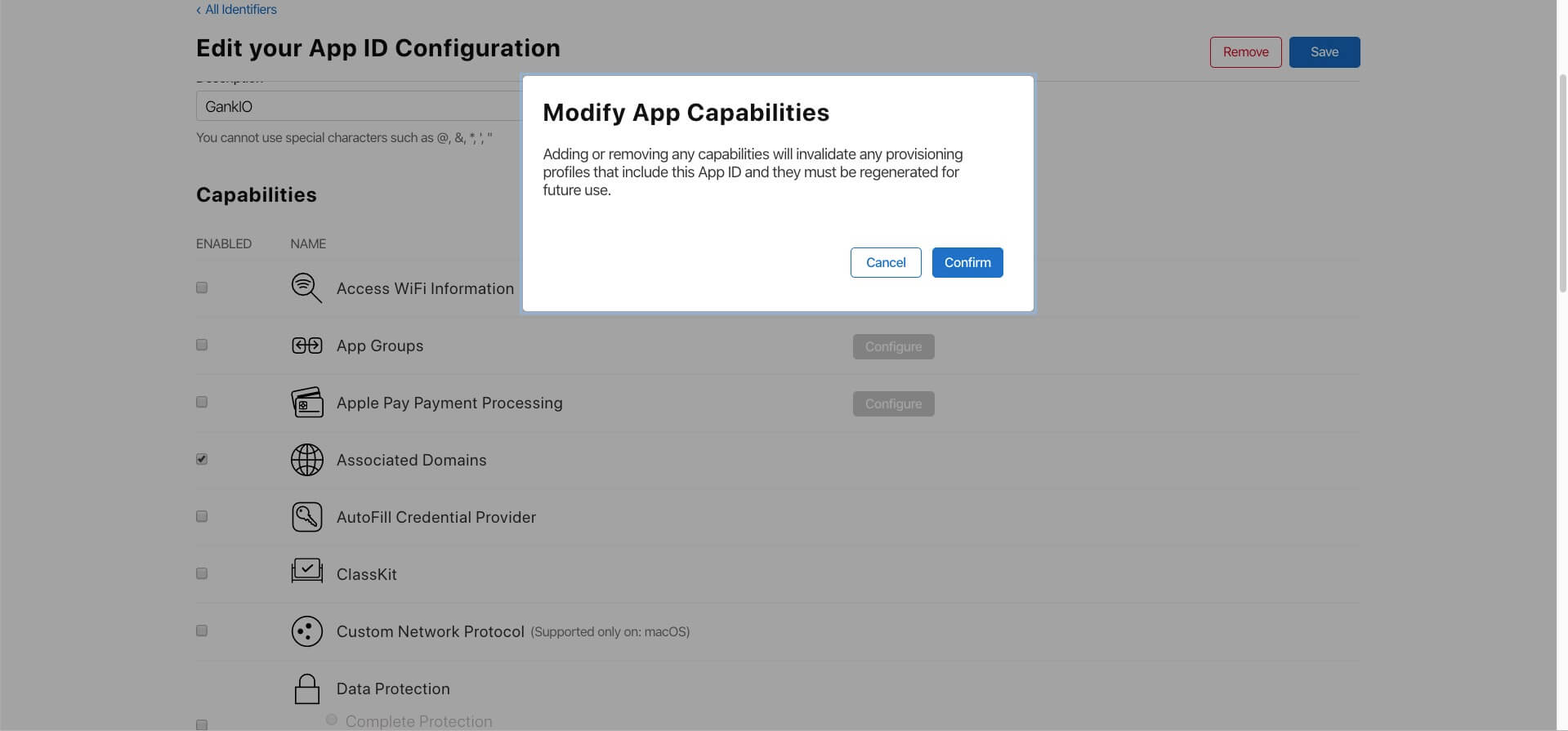1568x731 pixels.
Task: Go back to All Identifiers
Action: 236,10
